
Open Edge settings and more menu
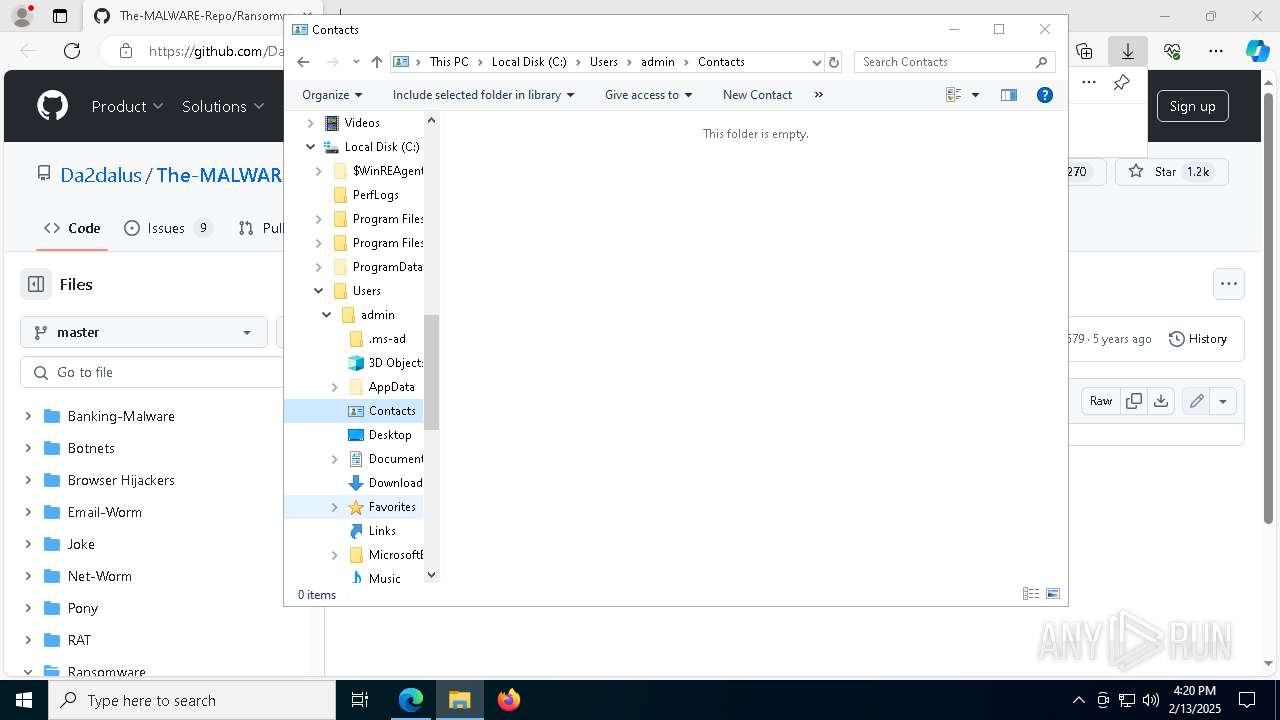coord(1216,51)
